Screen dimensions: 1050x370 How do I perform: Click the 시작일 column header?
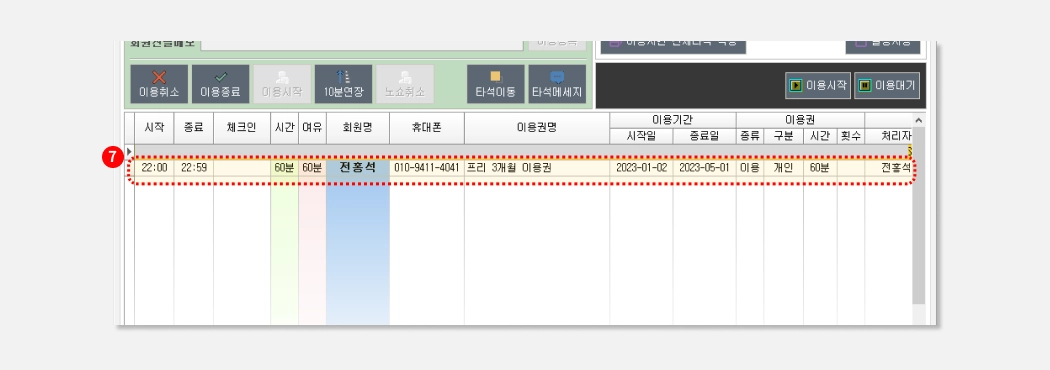(x=641, y=136)
